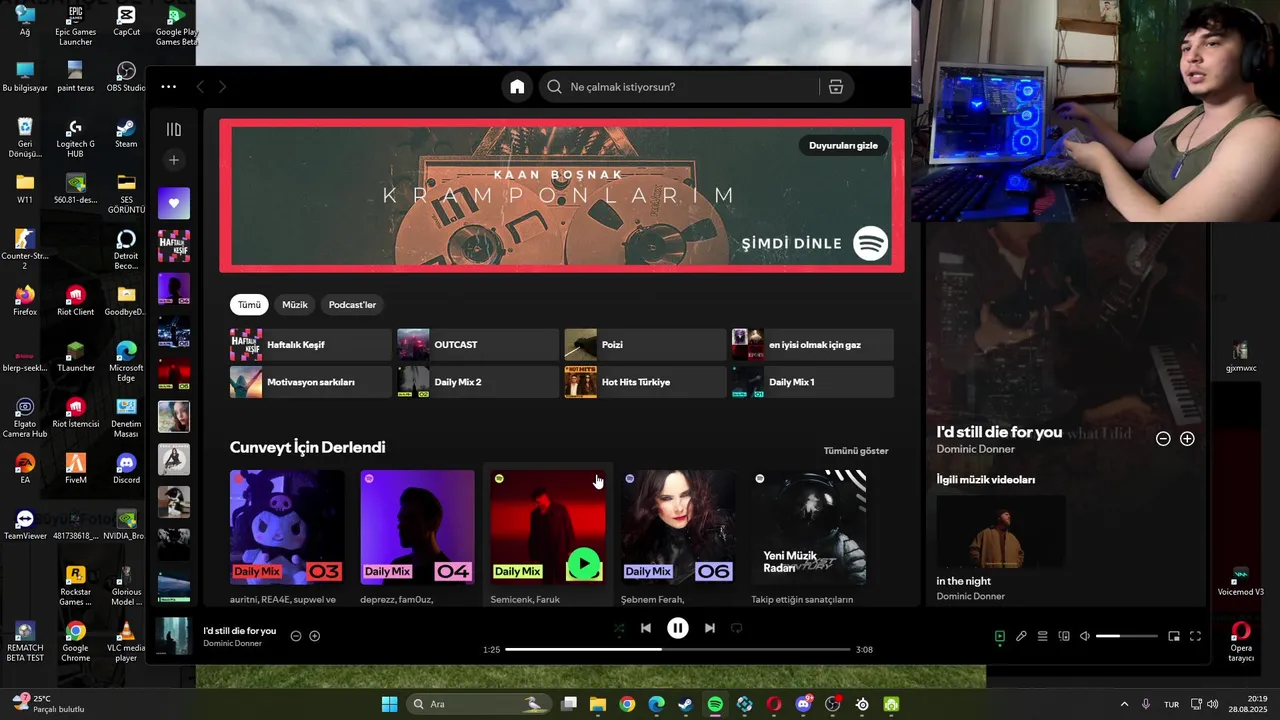
Task: Enter full screen player mode
Action: pyautogui.click(x=1195, y=636)
